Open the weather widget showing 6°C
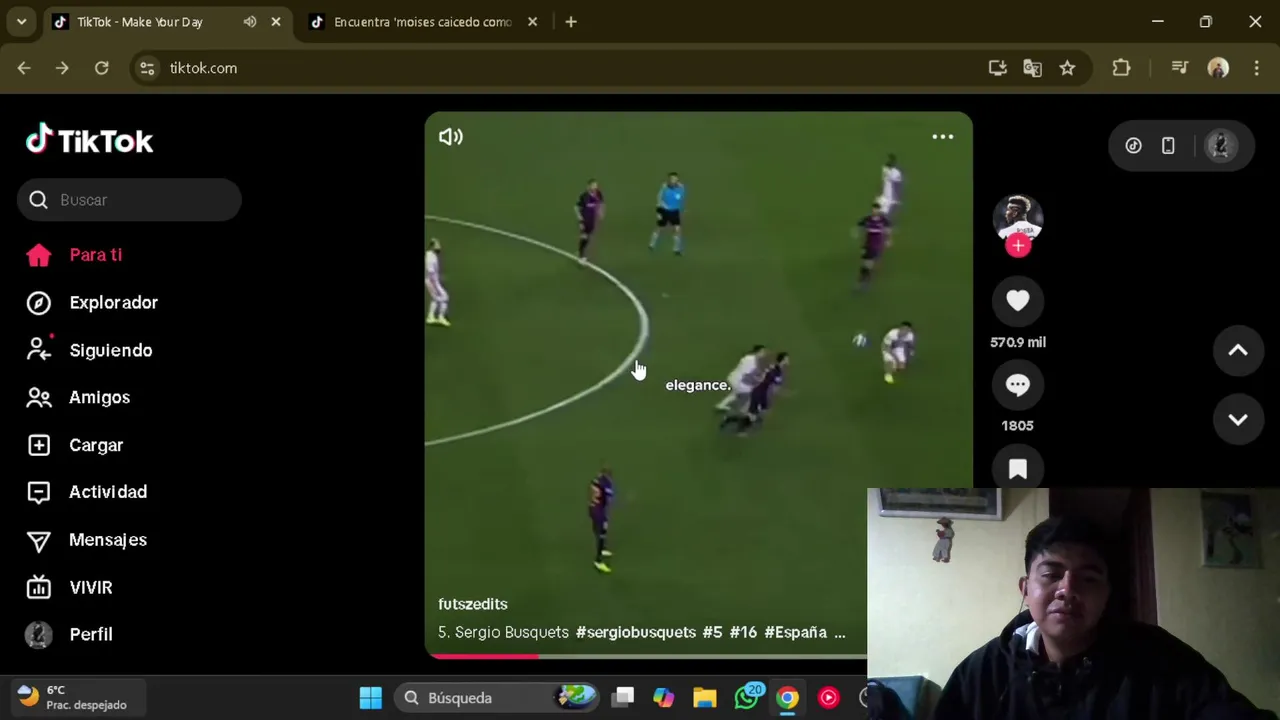 [78, 698]
